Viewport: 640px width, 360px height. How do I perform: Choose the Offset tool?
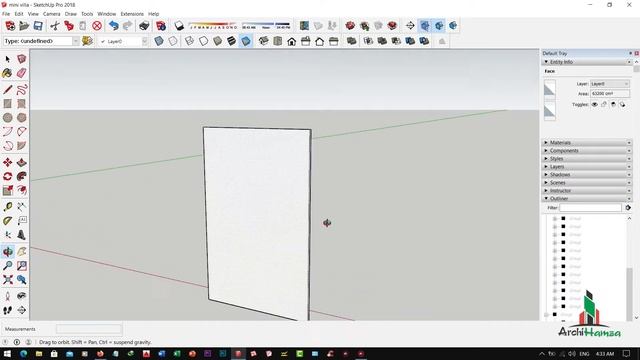22,190
